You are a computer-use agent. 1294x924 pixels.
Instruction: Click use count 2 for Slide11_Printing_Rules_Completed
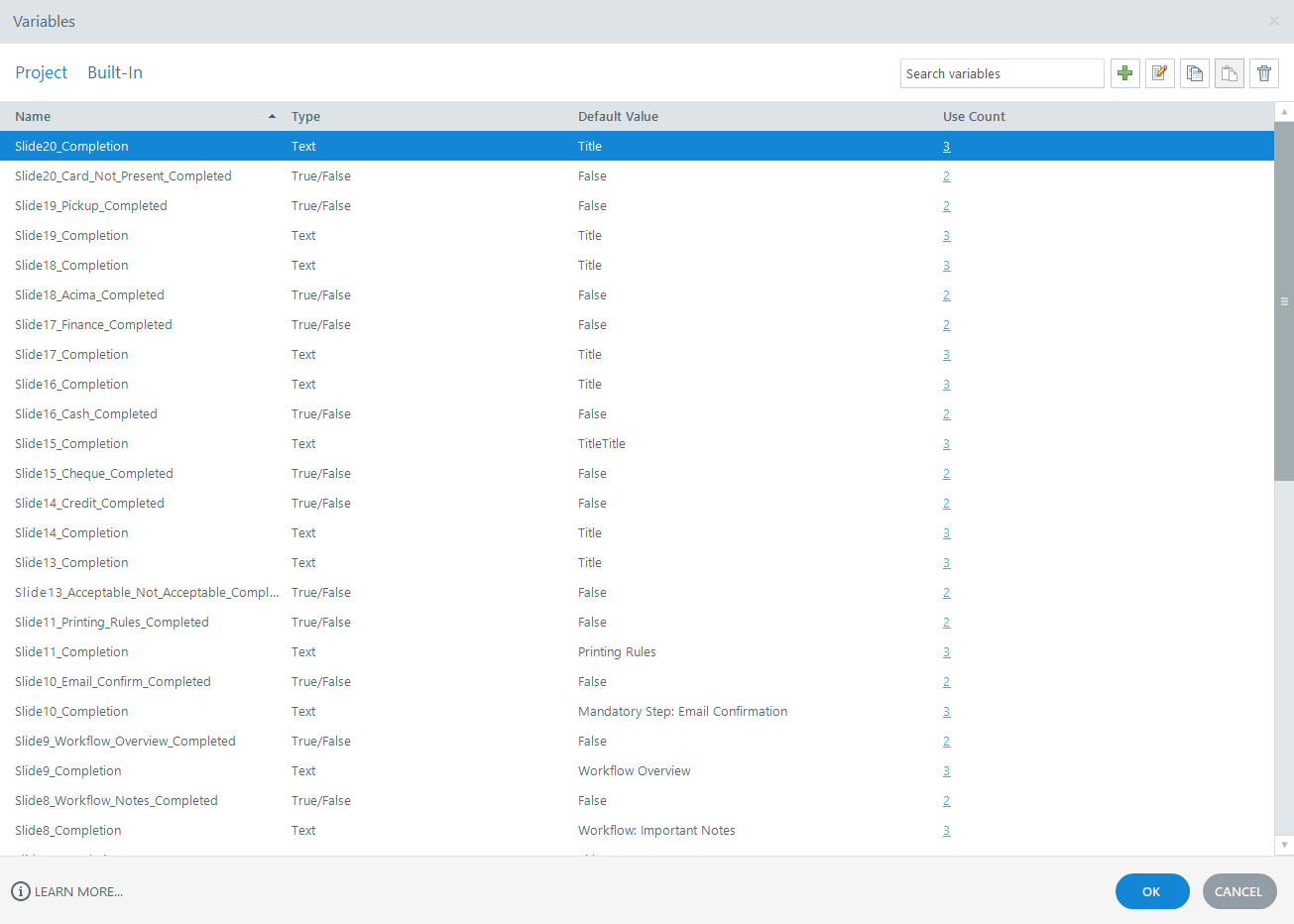946,622
